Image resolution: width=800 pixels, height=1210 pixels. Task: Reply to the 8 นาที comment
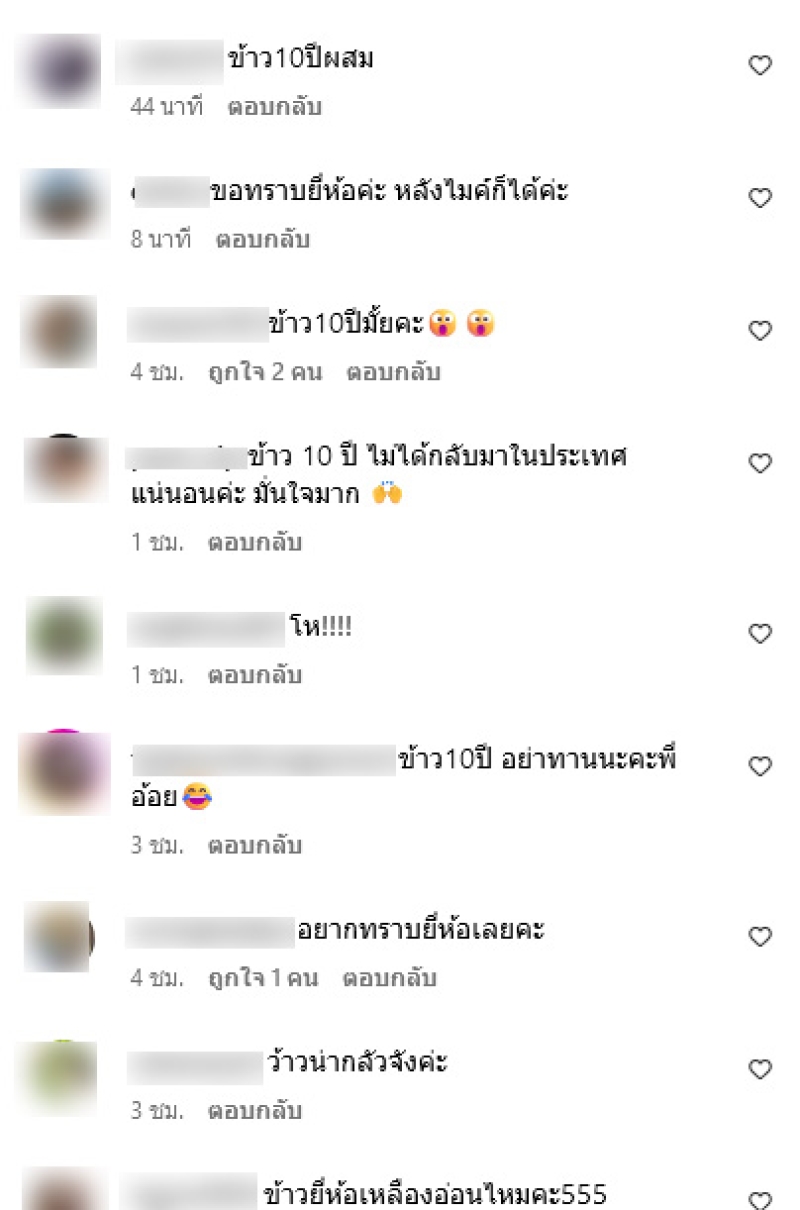tap(263, 240)
